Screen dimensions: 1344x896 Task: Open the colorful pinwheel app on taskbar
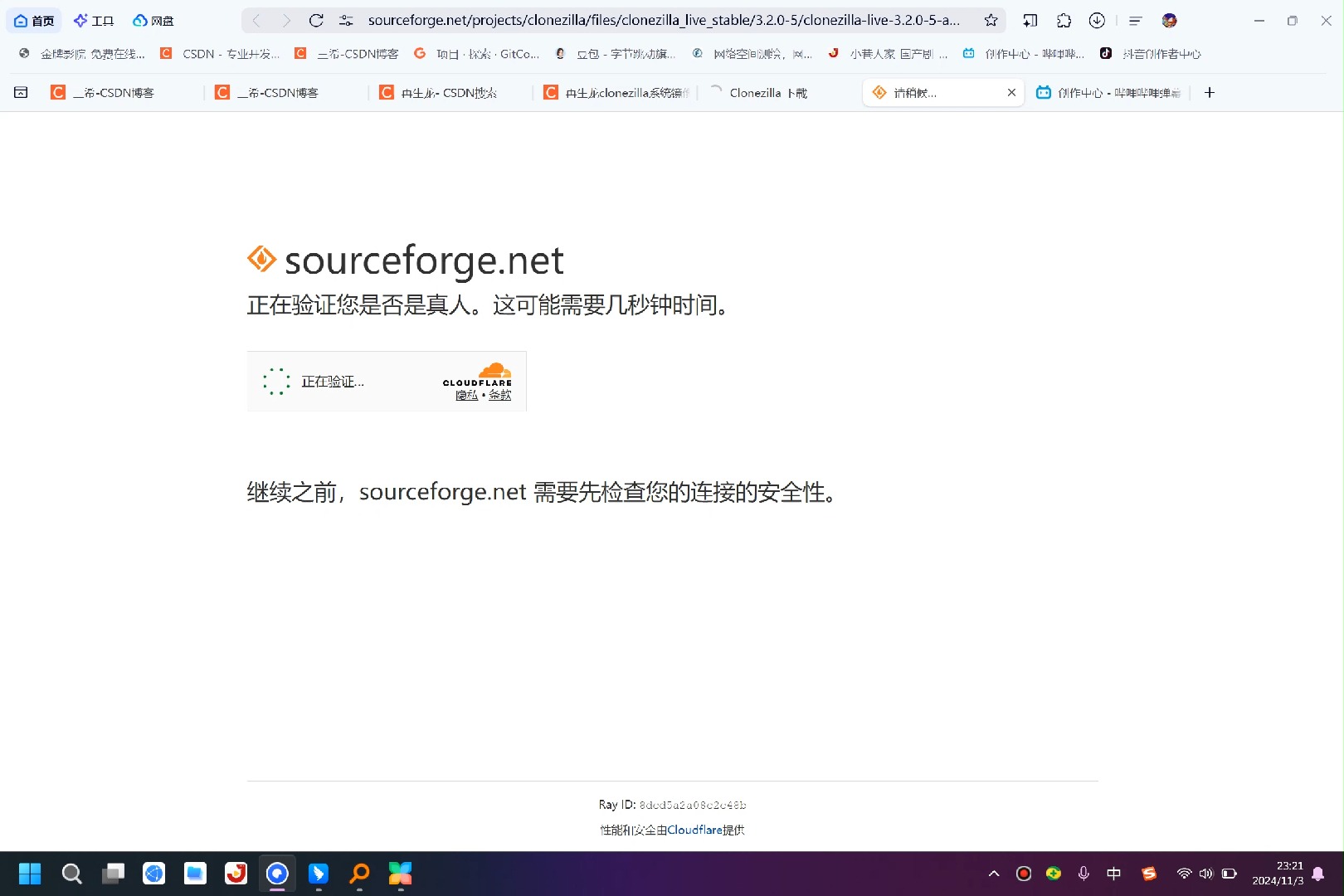(400, 874)
